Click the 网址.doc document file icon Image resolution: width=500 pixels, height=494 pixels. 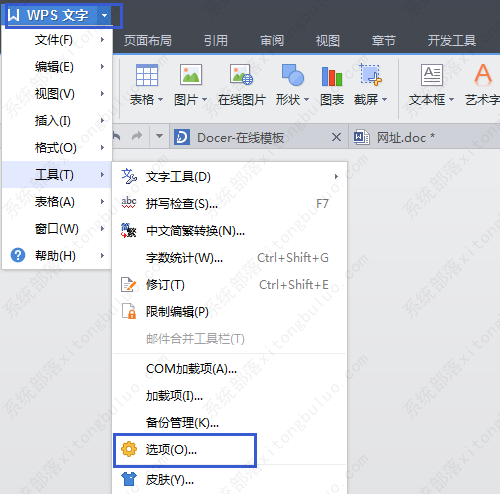click(361, 137)
